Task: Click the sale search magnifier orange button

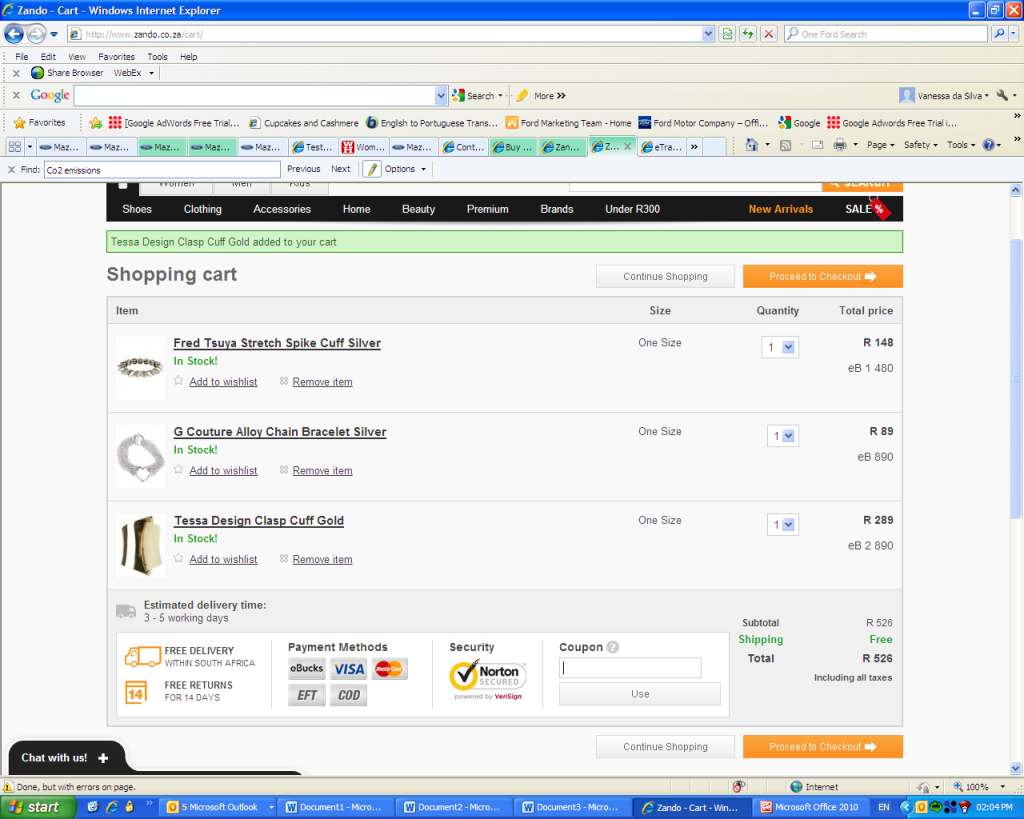Action: tap(862, 185)
